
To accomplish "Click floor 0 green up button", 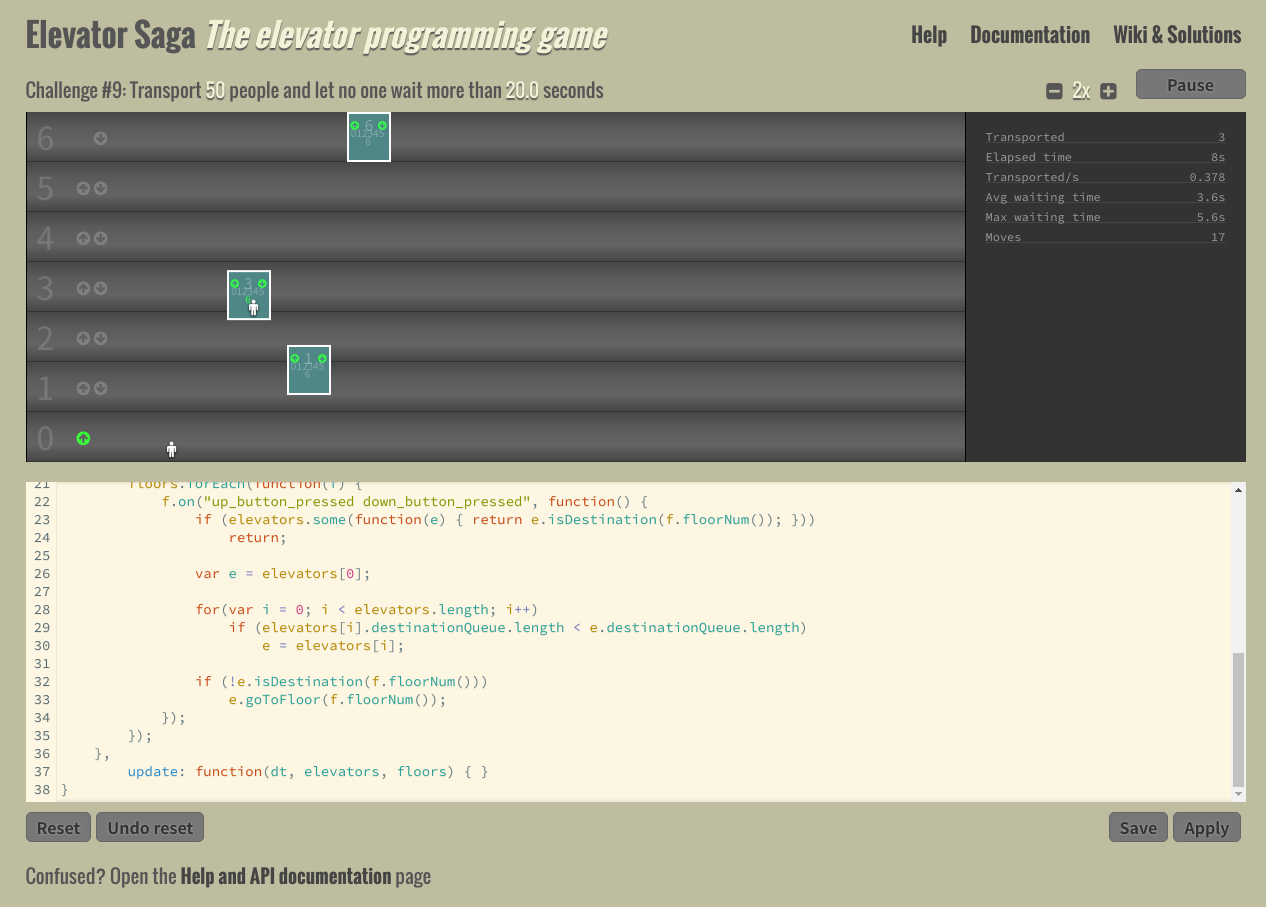I will pos(84,438).
